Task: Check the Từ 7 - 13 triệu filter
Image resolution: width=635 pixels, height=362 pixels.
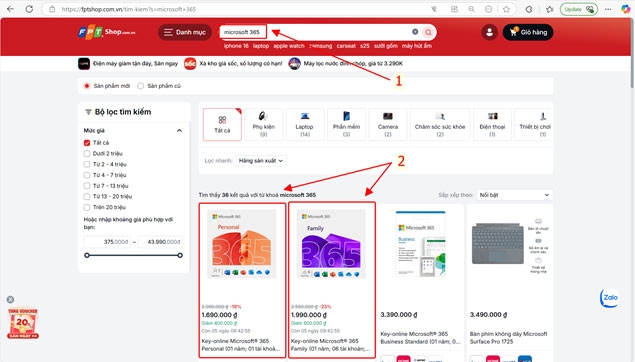Action: 87,186
